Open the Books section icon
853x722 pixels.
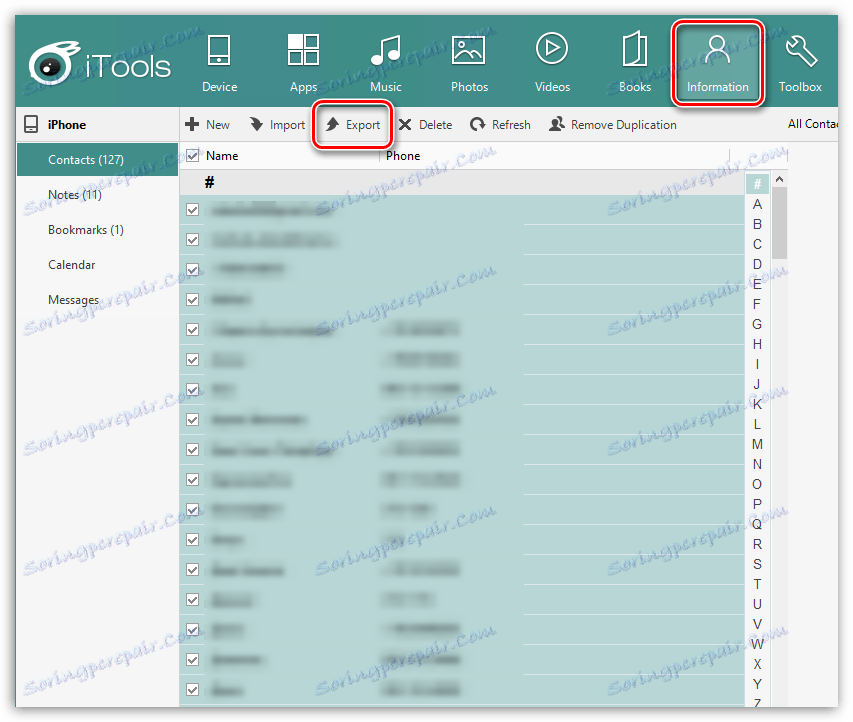click(x=634, y=49)
